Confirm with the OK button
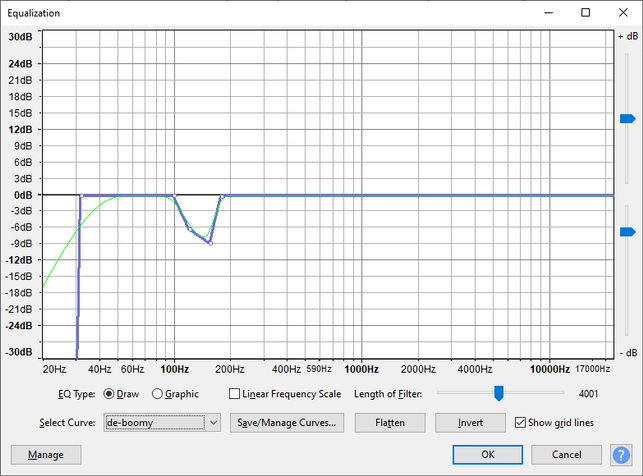The height and width of the screenshot is (476, 643). 488,455
